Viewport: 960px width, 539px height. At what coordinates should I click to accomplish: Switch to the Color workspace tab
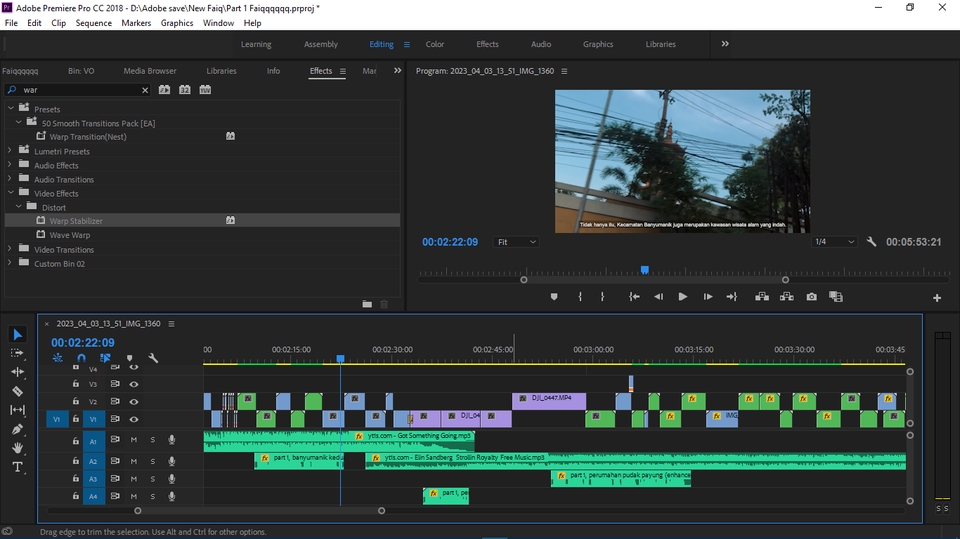pos(435,44)
